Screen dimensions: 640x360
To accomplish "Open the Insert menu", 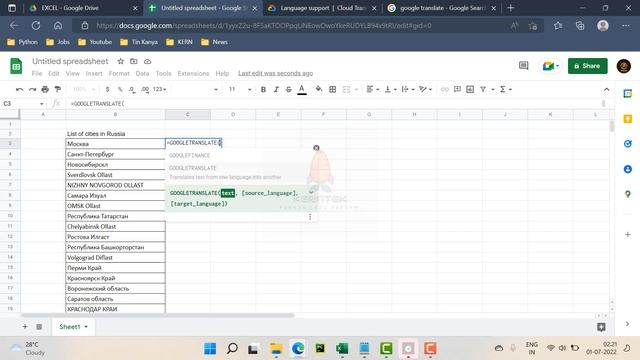I will click(x=94, y=73).
